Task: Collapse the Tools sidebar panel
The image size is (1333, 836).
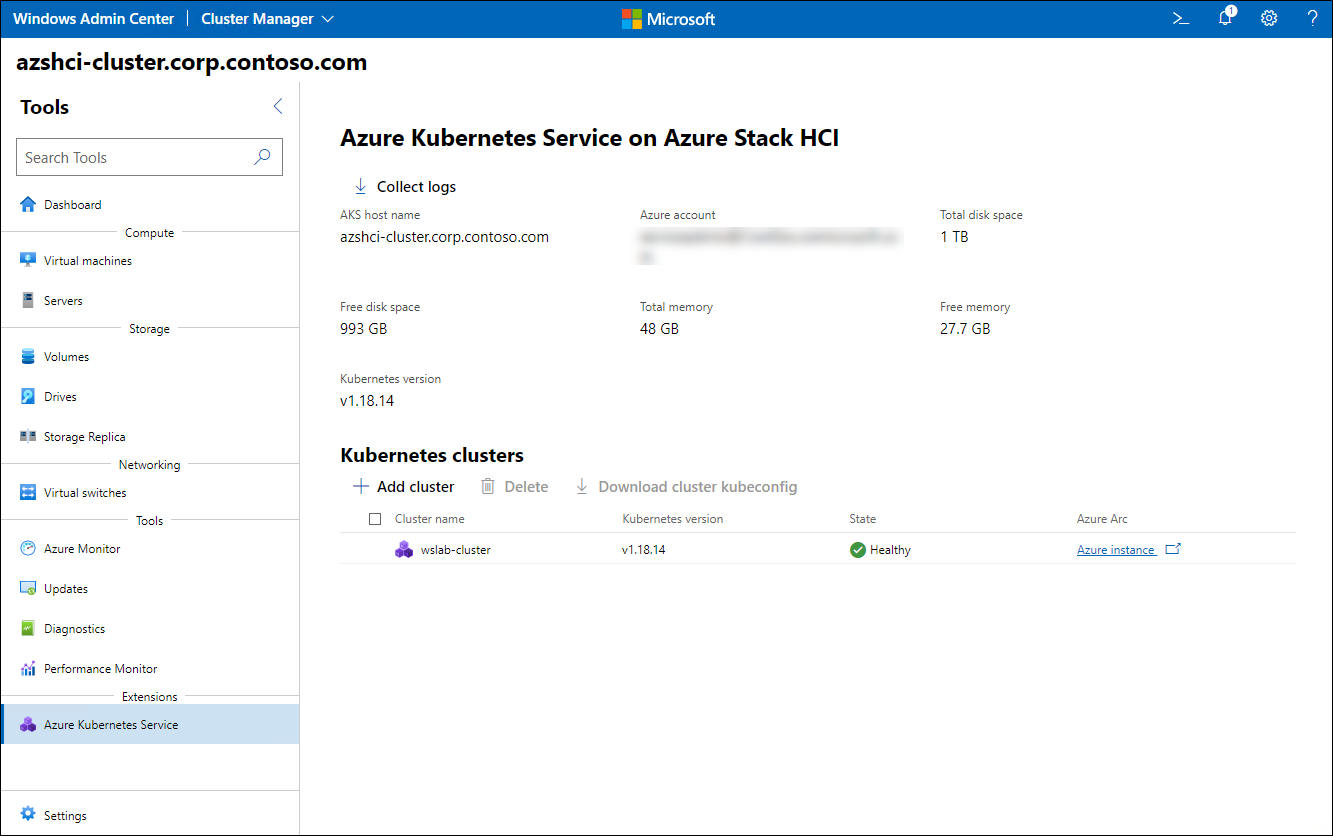Action: [x=277, y=105]
